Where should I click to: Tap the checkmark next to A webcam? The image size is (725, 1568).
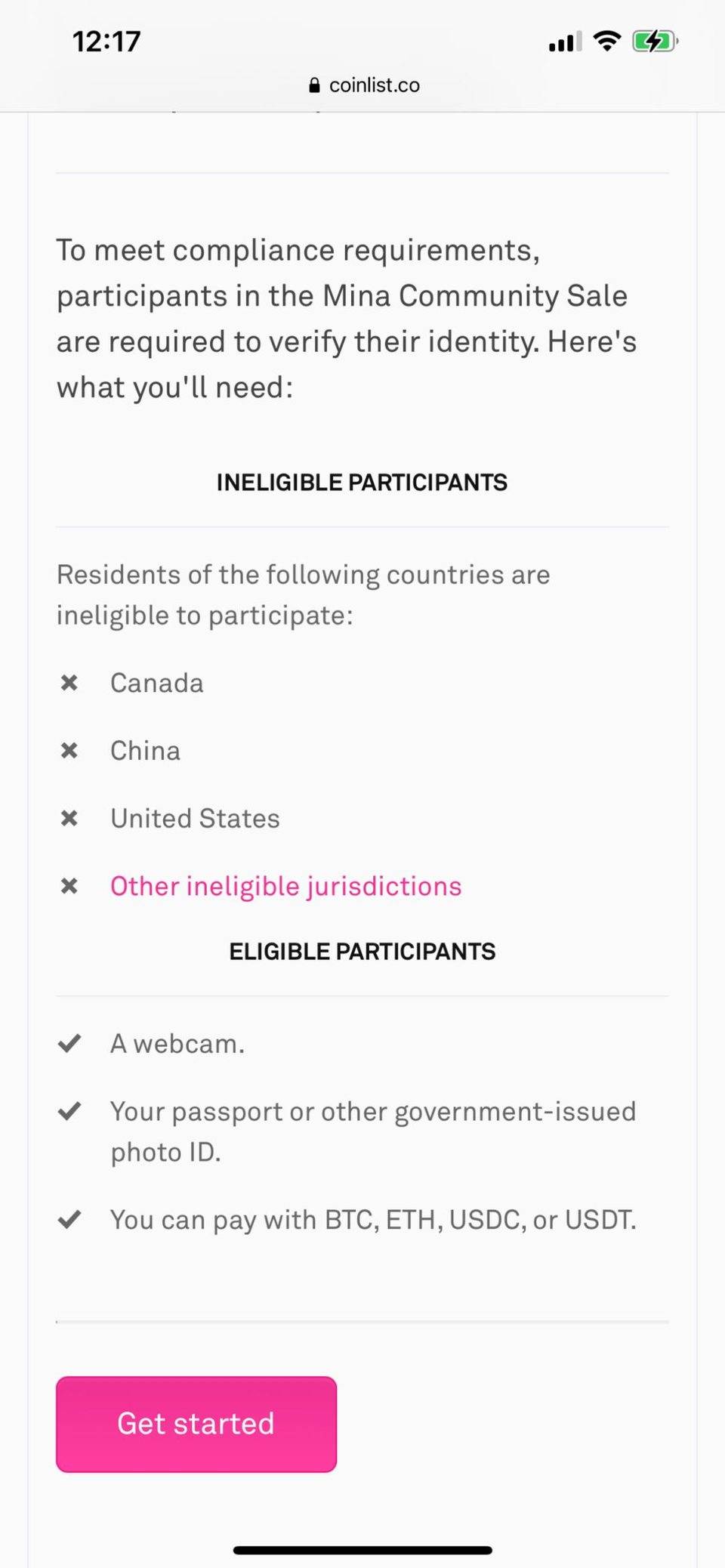point(69,1044)
